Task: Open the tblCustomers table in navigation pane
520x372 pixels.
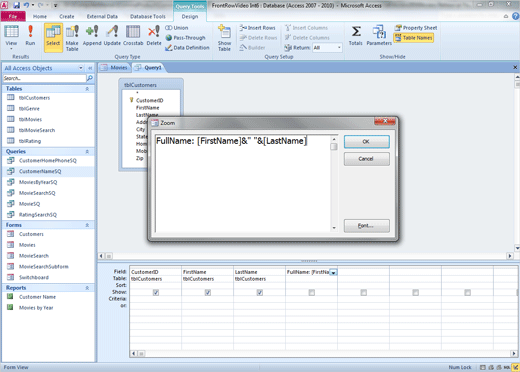Action: pos(34,98)
